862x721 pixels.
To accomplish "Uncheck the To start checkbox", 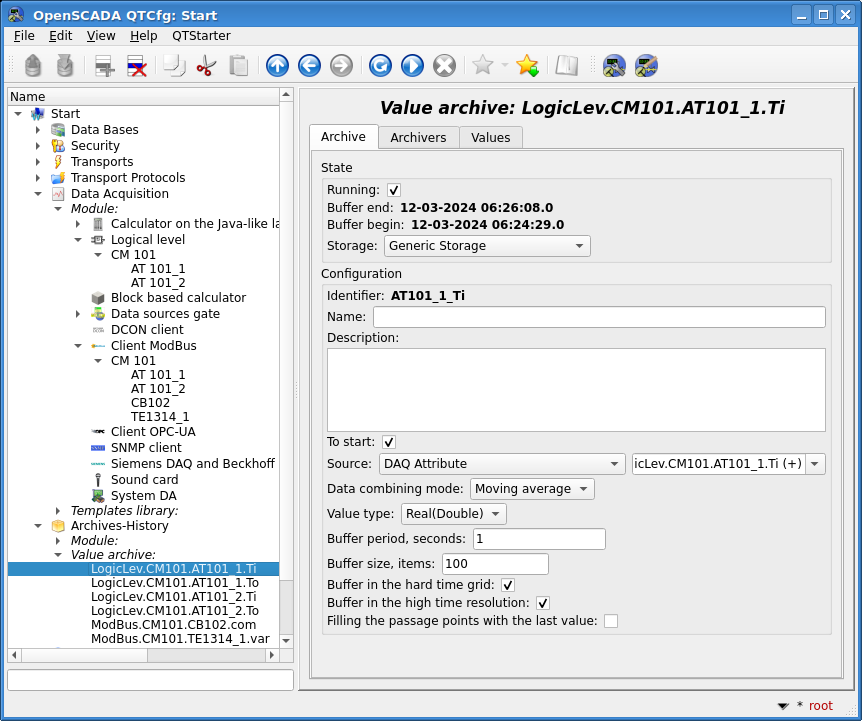I will [389, 442].
